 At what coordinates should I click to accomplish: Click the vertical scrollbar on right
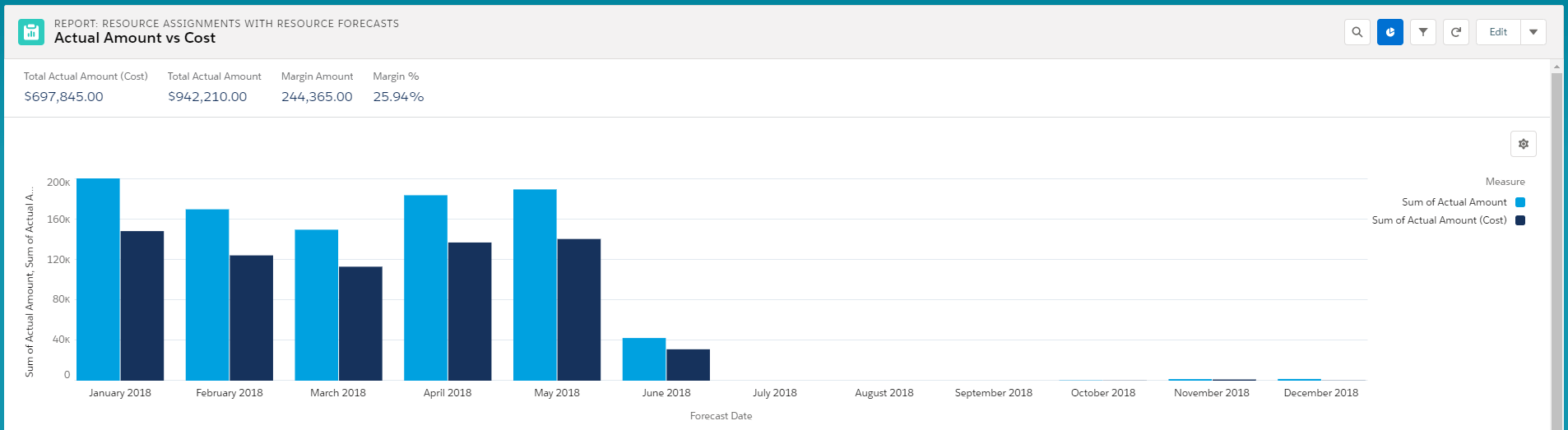coord(1556,247)
